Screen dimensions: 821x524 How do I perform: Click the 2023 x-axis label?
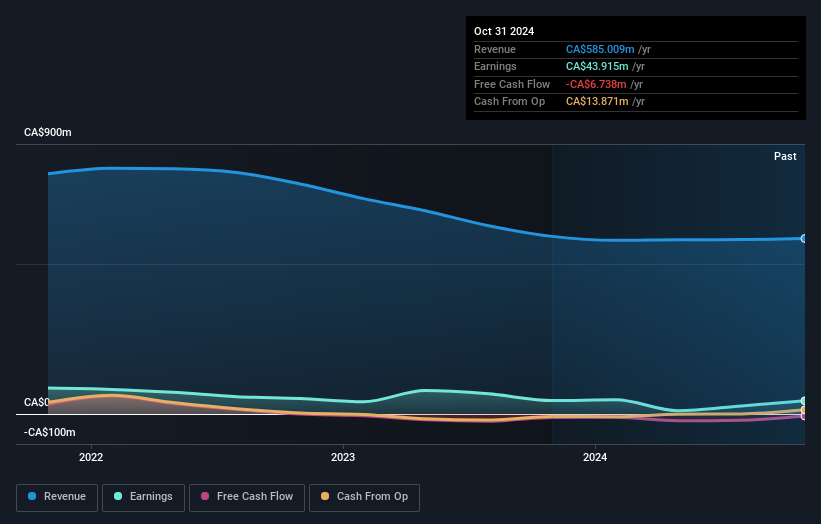point(343,457)
